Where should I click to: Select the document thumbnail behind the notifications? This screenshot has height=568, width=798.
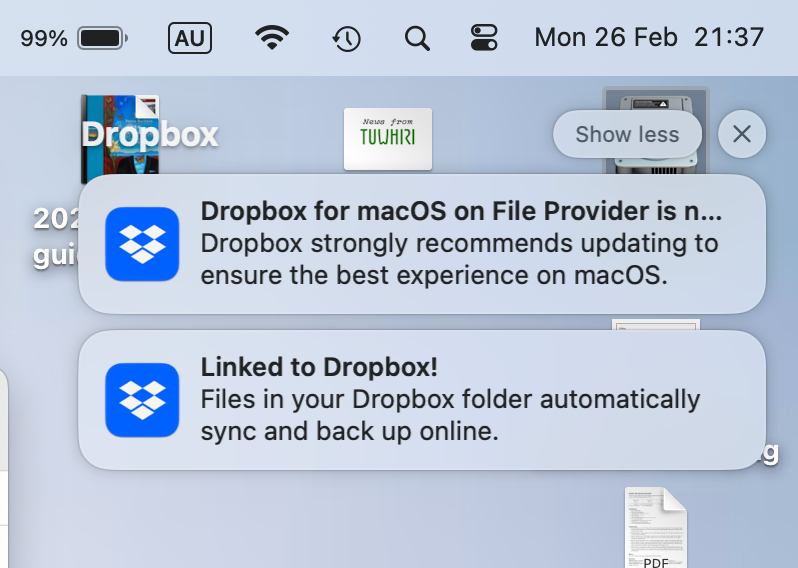pyautogui.click(x=656, y=325)
